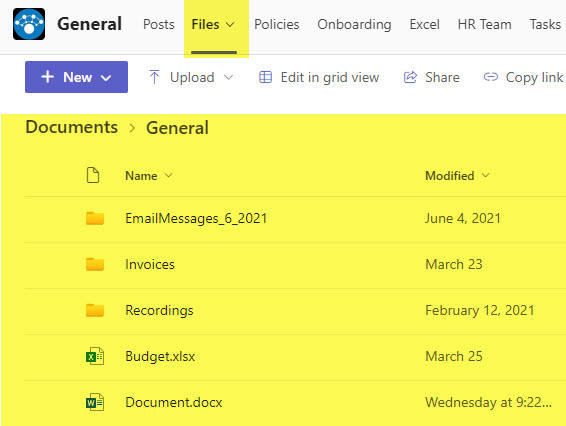Open the EmailMessages_6_2021 folder name
Image resolution: width=566 pixels, height=426 pixels.
coord(196,218)
